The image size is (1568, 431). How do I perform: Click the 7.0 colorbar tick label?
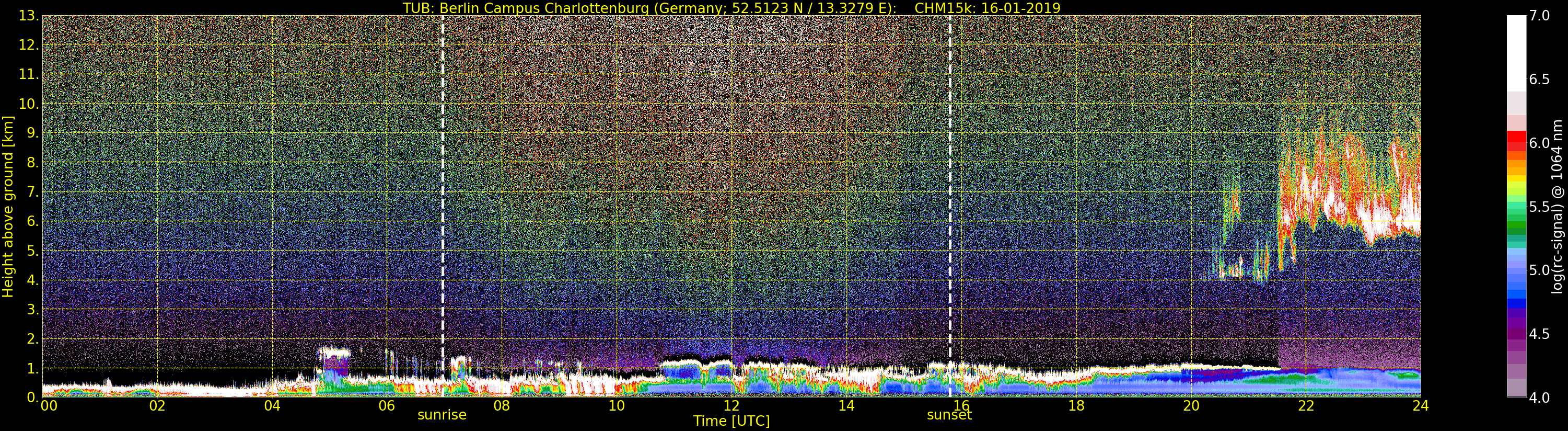[1539, 16]
